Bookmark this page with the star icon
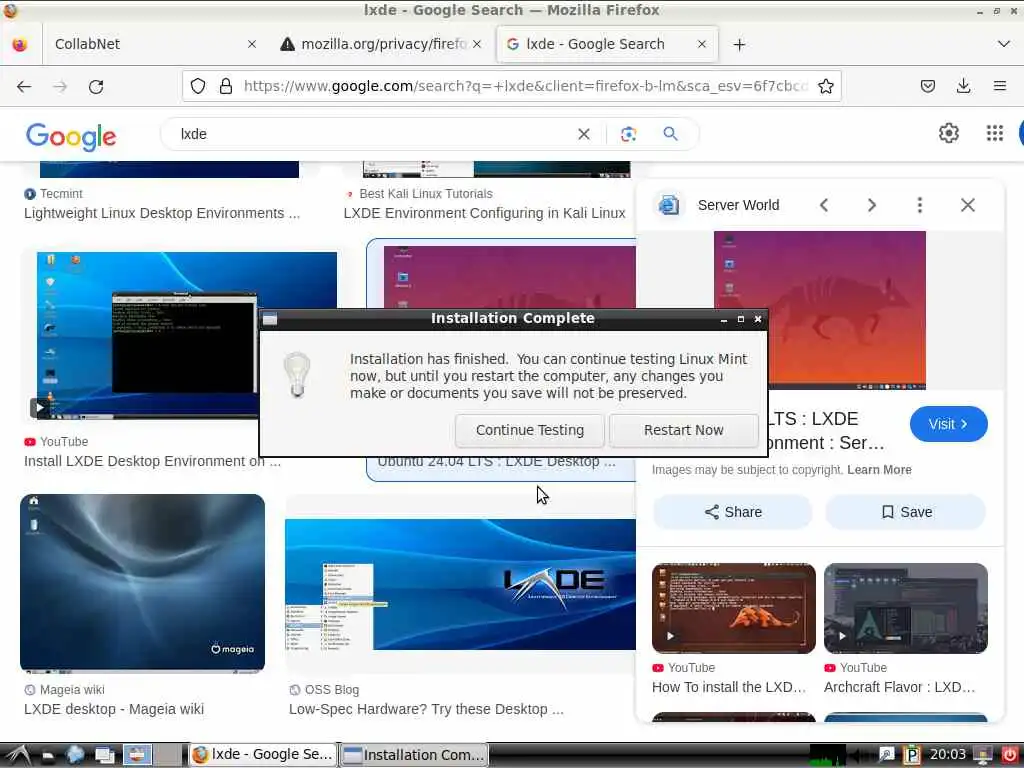The width and height of the screenshot is (1024, 768). (x=825, y=86)
